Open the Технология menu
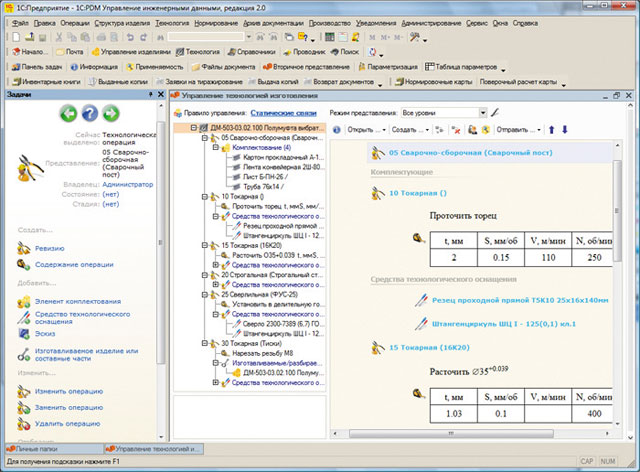640x472 pixels. [x=172, y=23]
